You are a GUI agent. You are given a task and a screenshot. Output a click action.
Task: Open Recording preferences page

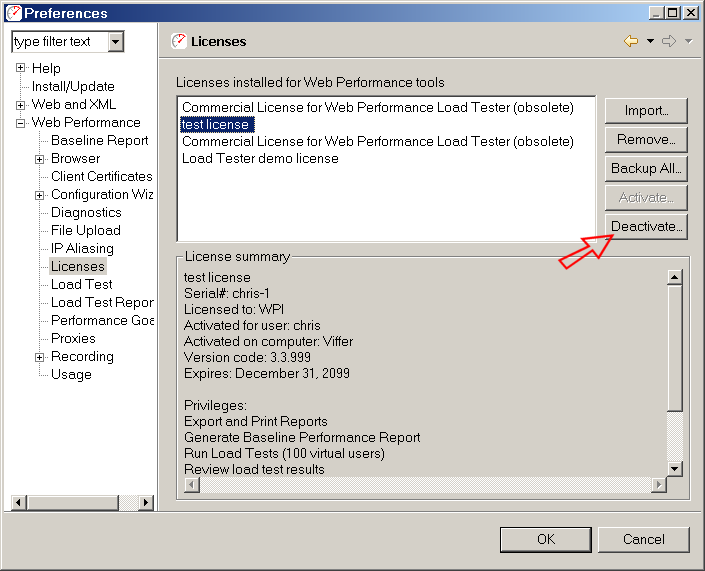(82, 356)
